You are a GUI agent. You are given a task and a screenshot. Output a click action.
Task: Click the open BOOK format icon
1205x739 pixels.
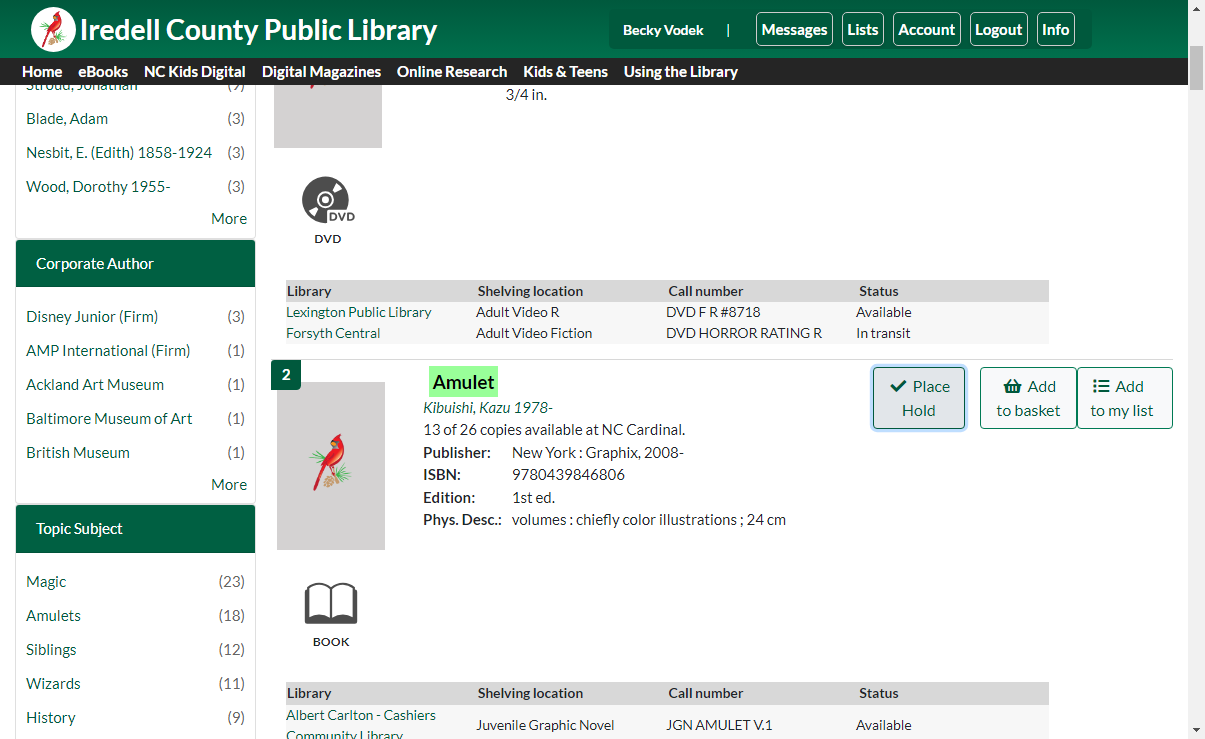pyautogui.click(x=331, y=604)
